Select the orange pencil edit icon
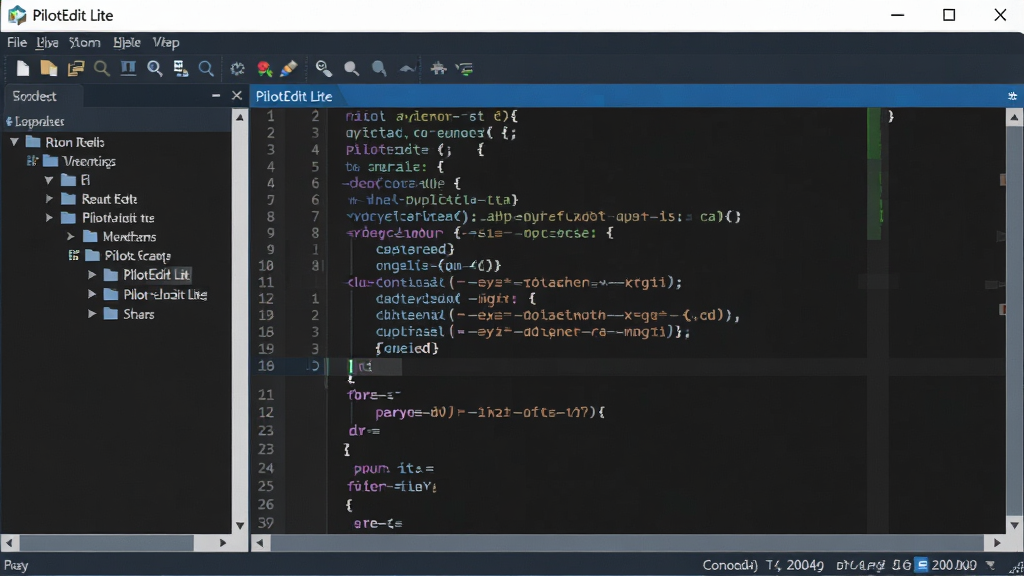The image size is (1024, 576). tap(289, 69)
